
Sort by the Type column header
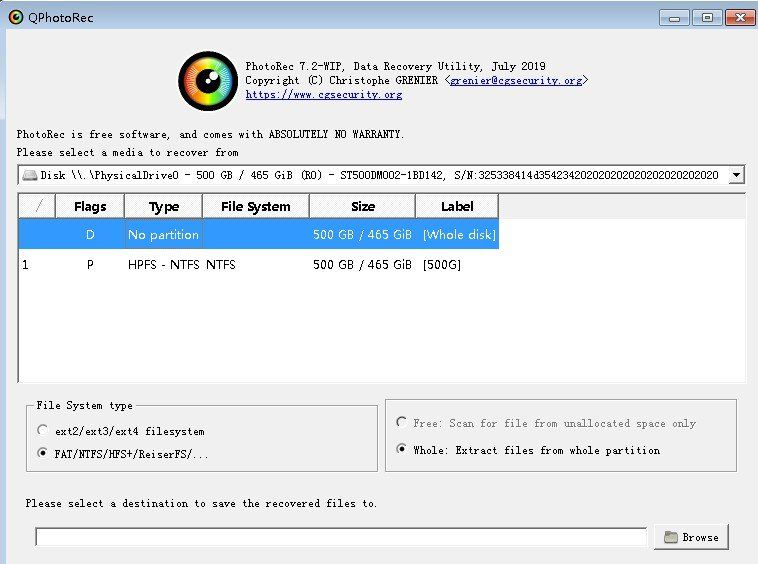[x=164, y=206]
